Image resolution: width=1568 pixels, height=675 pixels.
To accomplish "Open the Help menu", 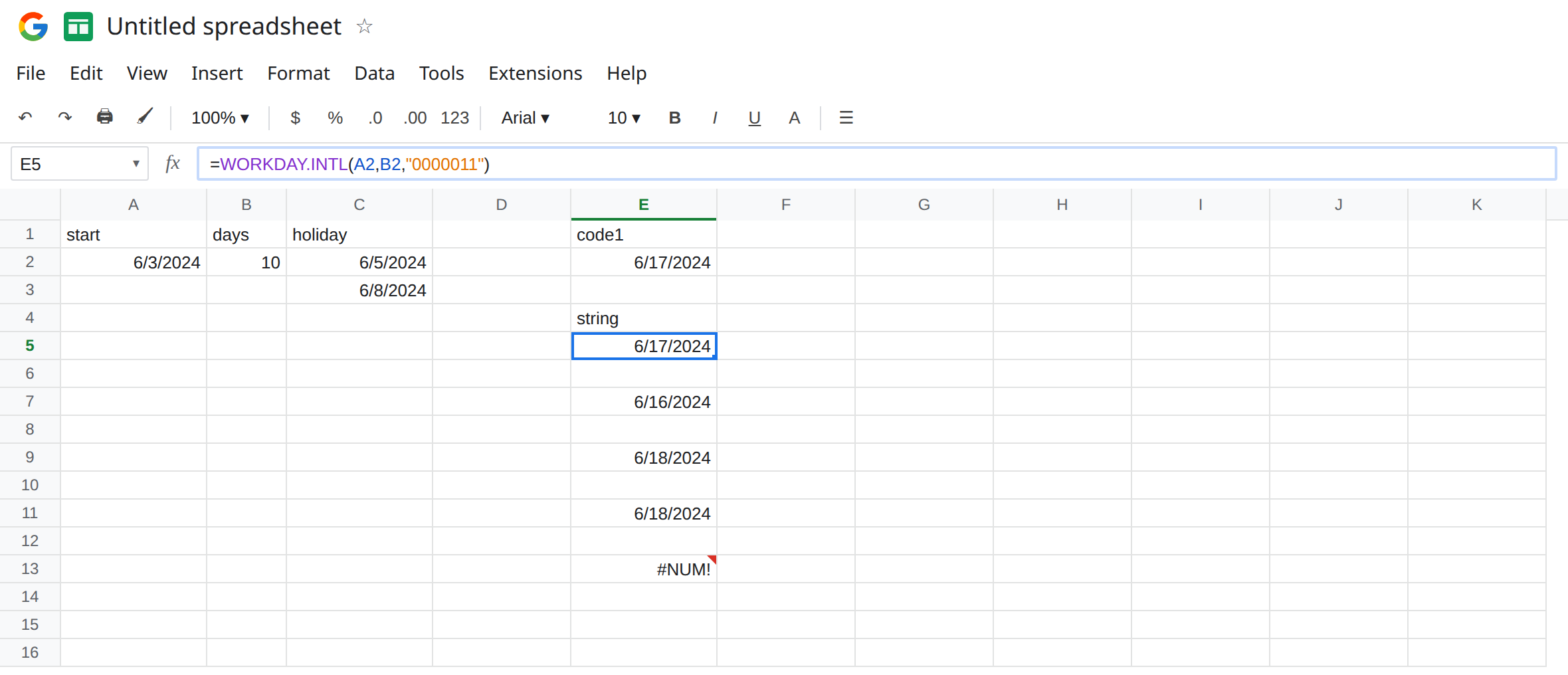I will point(627,73).
